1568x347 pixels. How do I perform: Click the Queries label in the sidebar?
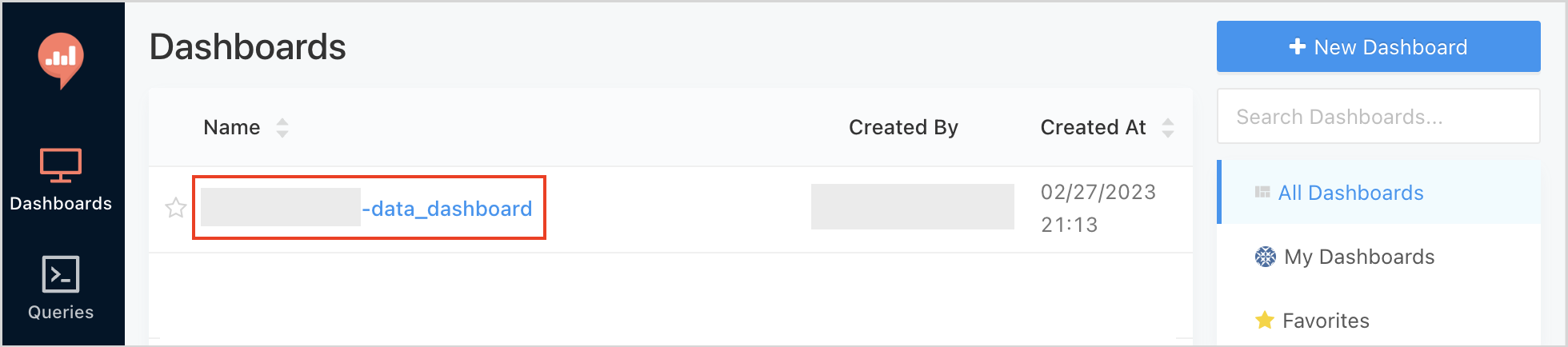(61, 313)
